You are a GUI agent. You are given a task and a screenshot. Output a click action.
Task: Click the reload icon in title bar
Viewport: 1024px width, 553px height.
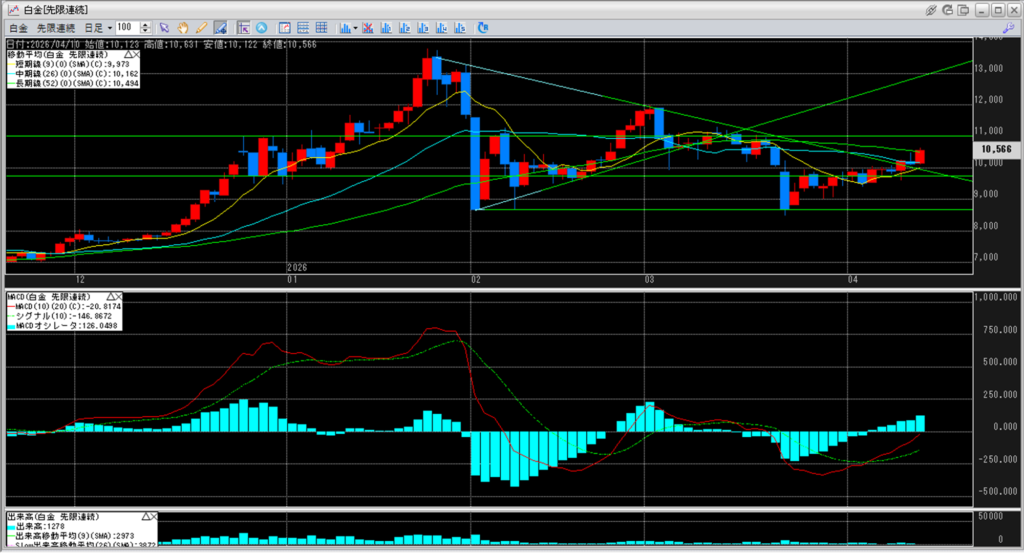coord(948,9)
